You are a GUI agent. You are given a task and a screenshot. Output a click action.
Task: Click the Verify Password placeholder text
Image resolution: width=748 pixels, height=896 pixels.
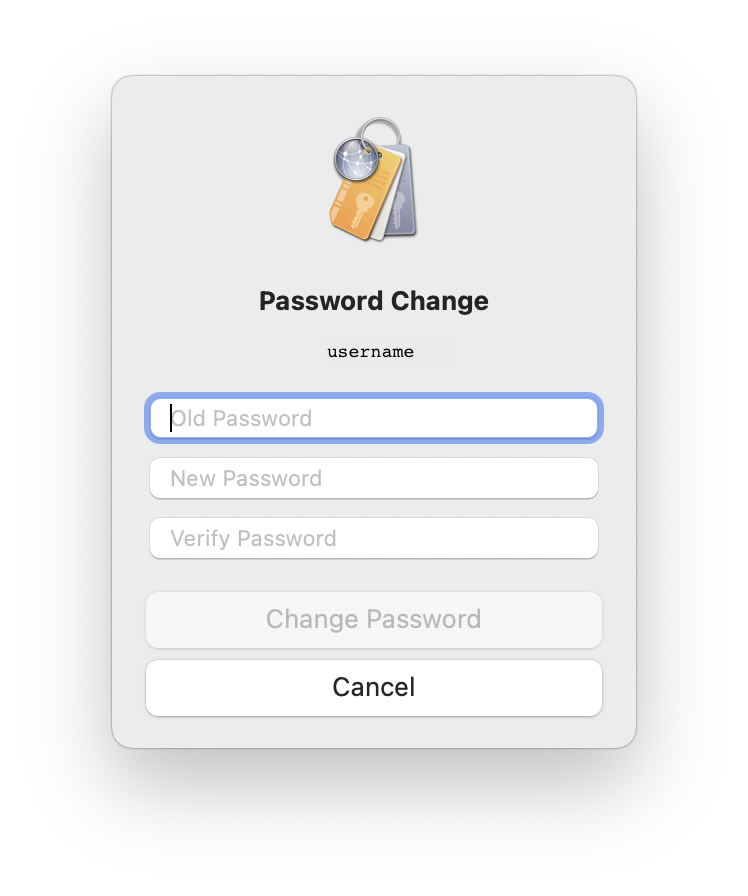coord(253,538)
